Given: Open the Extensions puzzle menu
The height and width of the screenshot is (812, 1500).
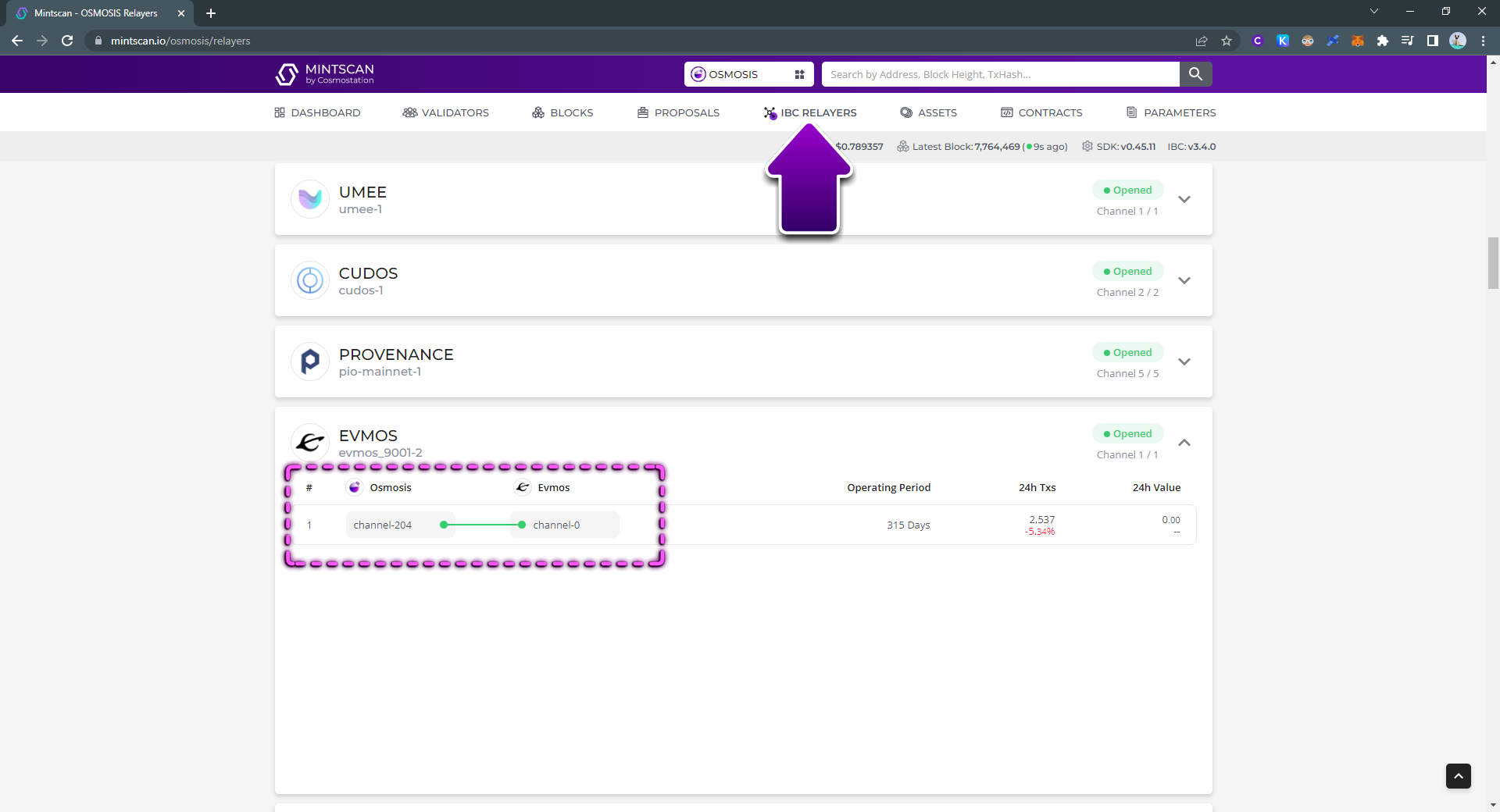Looking at the screenshot, I should coord(1383,41).
